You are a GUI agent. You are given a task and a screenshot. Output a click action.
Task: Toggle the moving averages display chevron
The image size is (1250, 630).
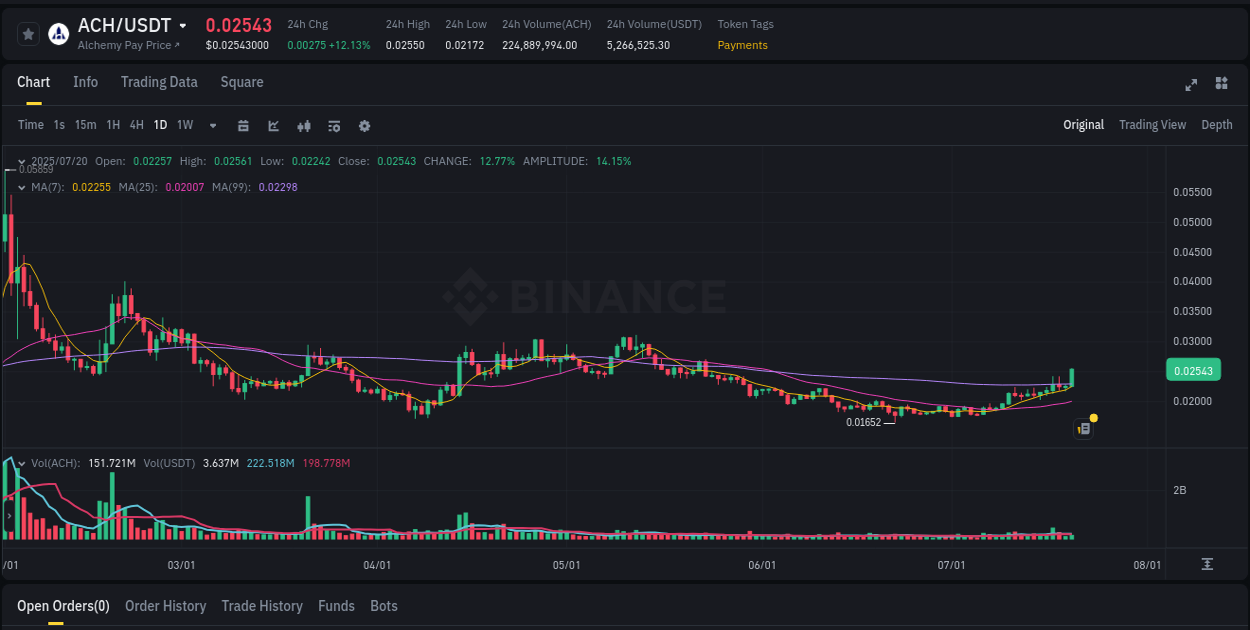[21, 187]
